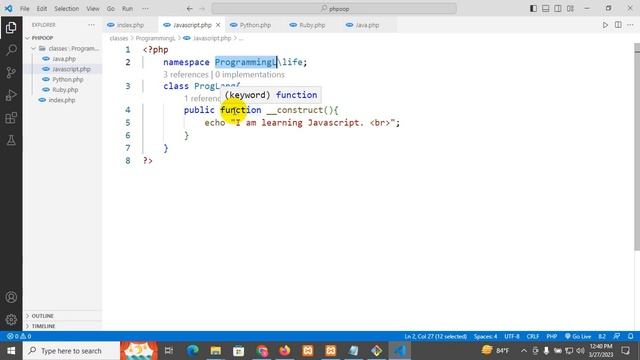Split the editor to the right

(x=618, y=25)
